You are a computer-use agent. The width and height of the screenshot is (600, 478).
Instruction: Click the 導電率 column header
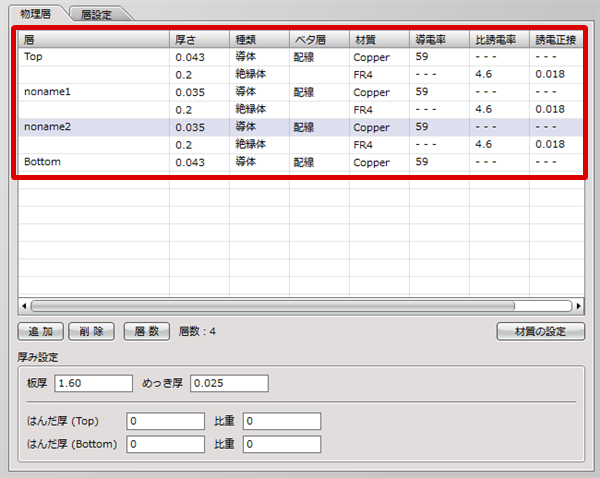(x=438, y=39)
